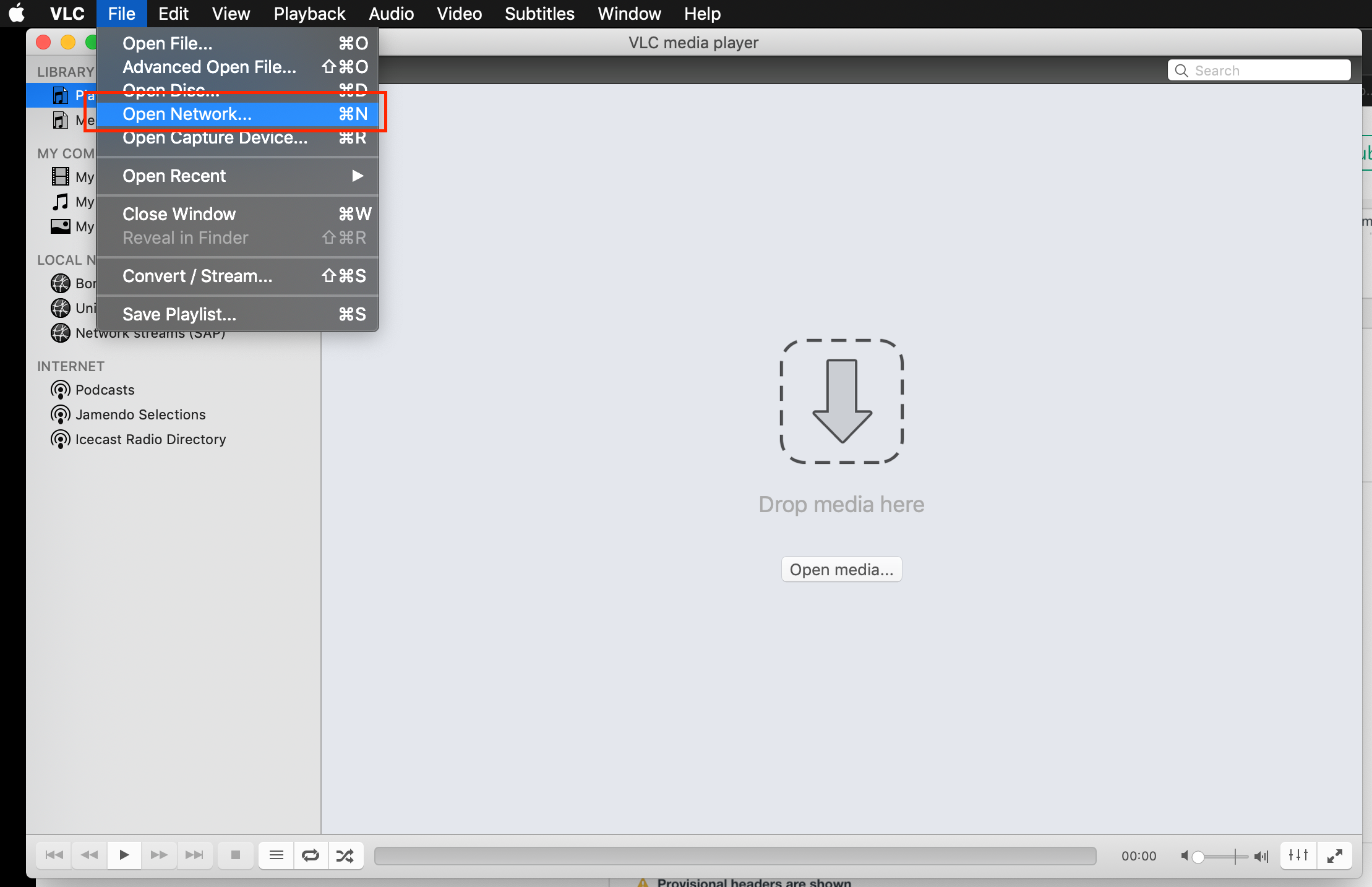The image size is (1372, 887).
Task: Open Podcasts under the Internet section
Action: point(105,389)
